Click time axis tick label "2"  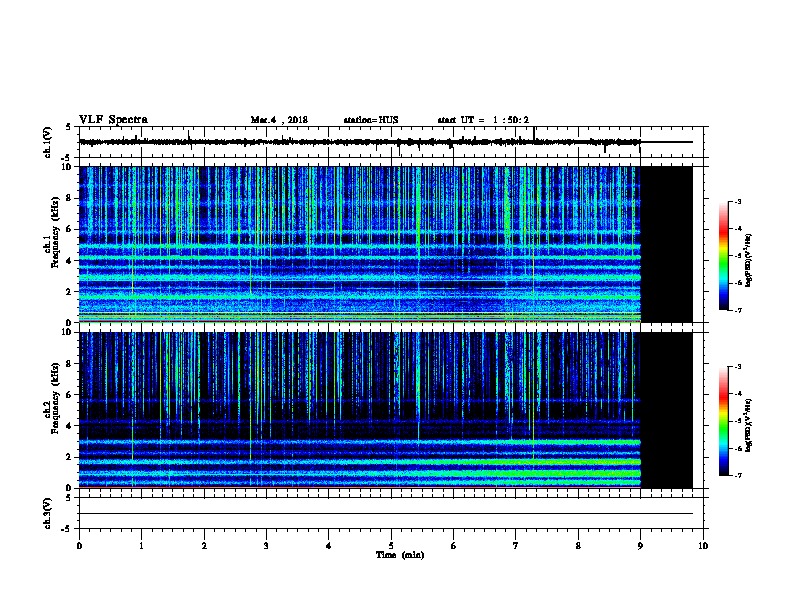204,546
